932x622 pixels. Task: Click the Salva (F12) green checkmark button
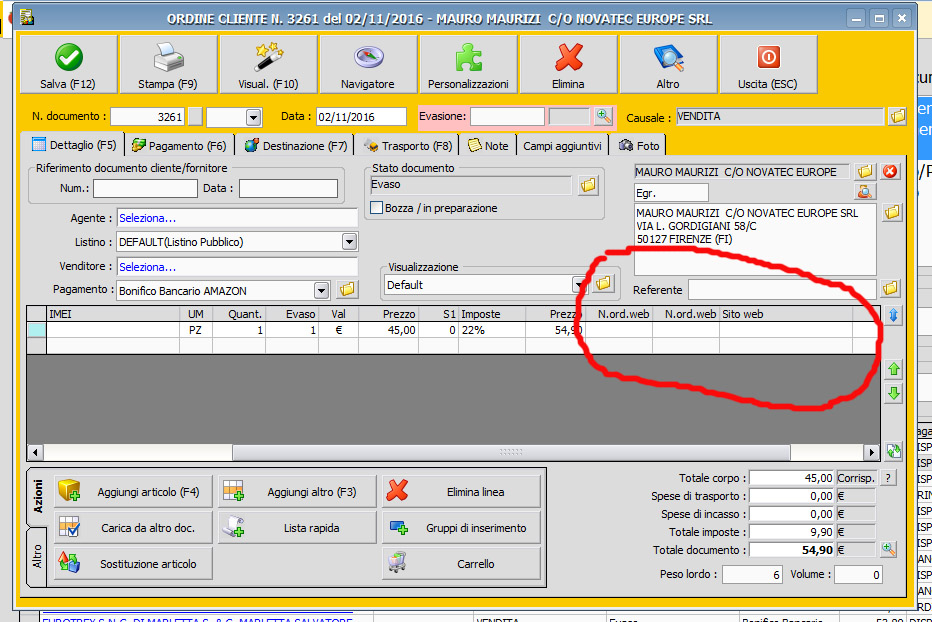click(68, 64)
